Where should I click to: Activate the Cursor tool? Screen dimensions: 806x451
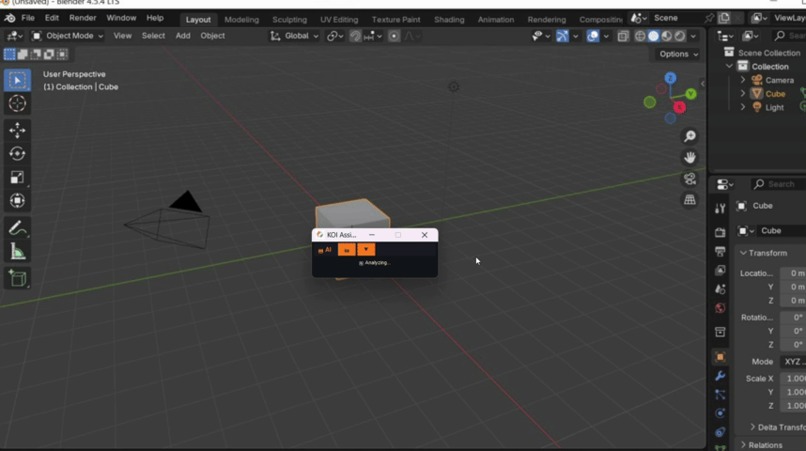click(17, 103)
